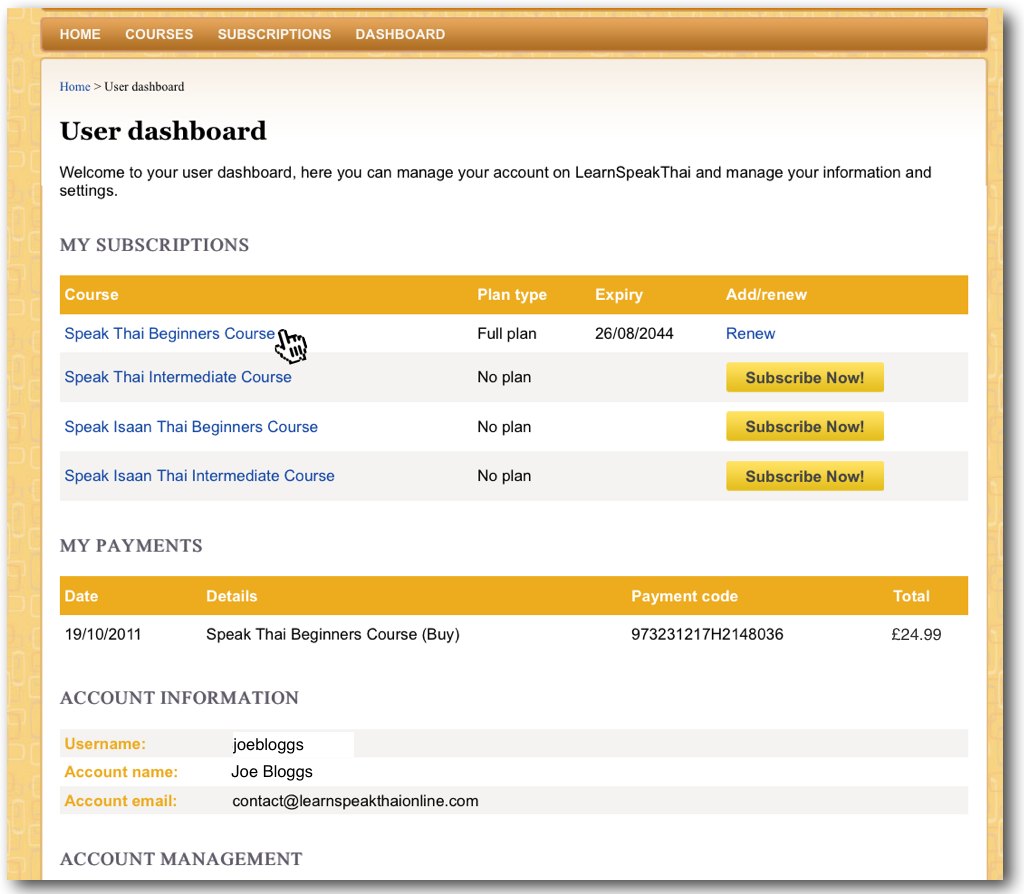Hit Subscribe Now for Isaan Thai Intermediate
This screenshot has height=894, width=1024.
pyautogui.click(x=804, y=477)
